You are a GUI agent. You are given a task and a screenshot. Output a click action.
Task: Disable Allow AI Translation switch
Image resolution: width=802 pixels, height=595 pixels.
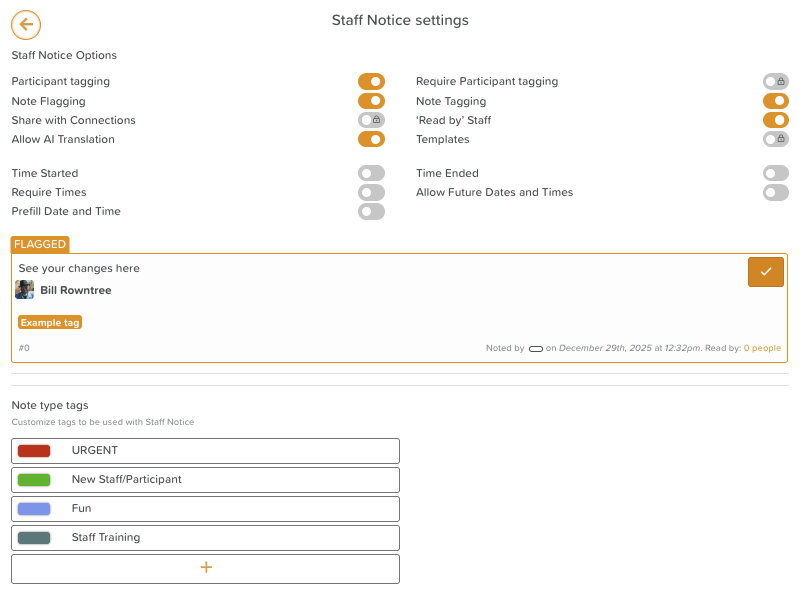[371, 139]
